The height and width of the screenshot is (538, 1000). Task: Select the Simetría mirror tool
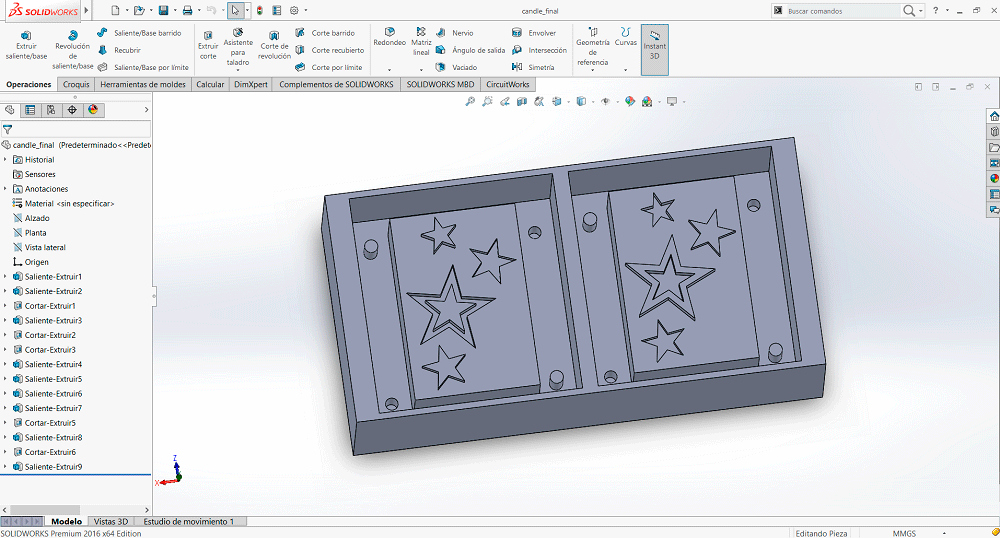coord(533,67)
